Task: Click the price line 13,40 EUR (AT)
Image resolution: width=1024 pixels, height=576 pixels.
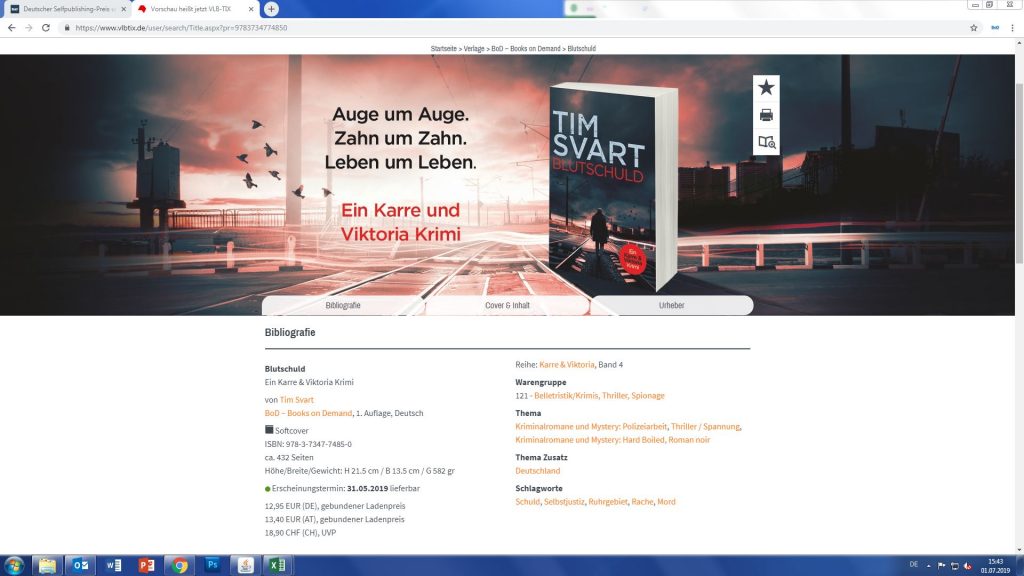Action: click(334, 520)
